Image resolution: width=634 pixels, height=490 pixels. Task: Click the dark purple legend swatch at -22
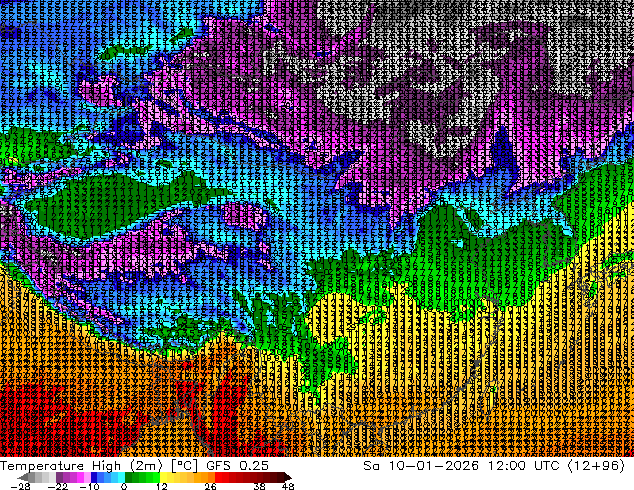click(59, 477)
